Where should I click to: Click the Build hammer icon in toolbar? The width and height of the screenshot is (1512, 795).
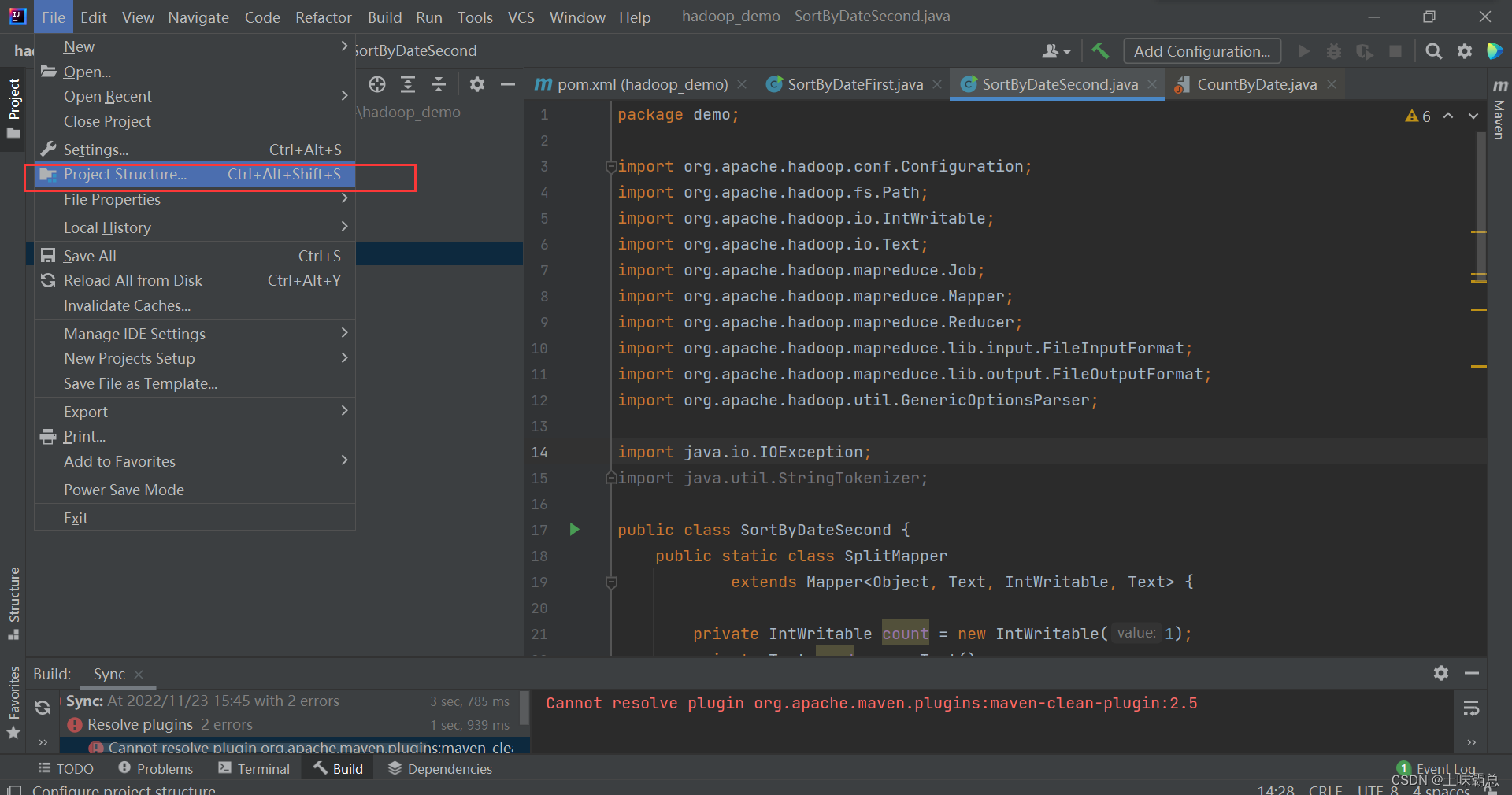point(1100,51)
